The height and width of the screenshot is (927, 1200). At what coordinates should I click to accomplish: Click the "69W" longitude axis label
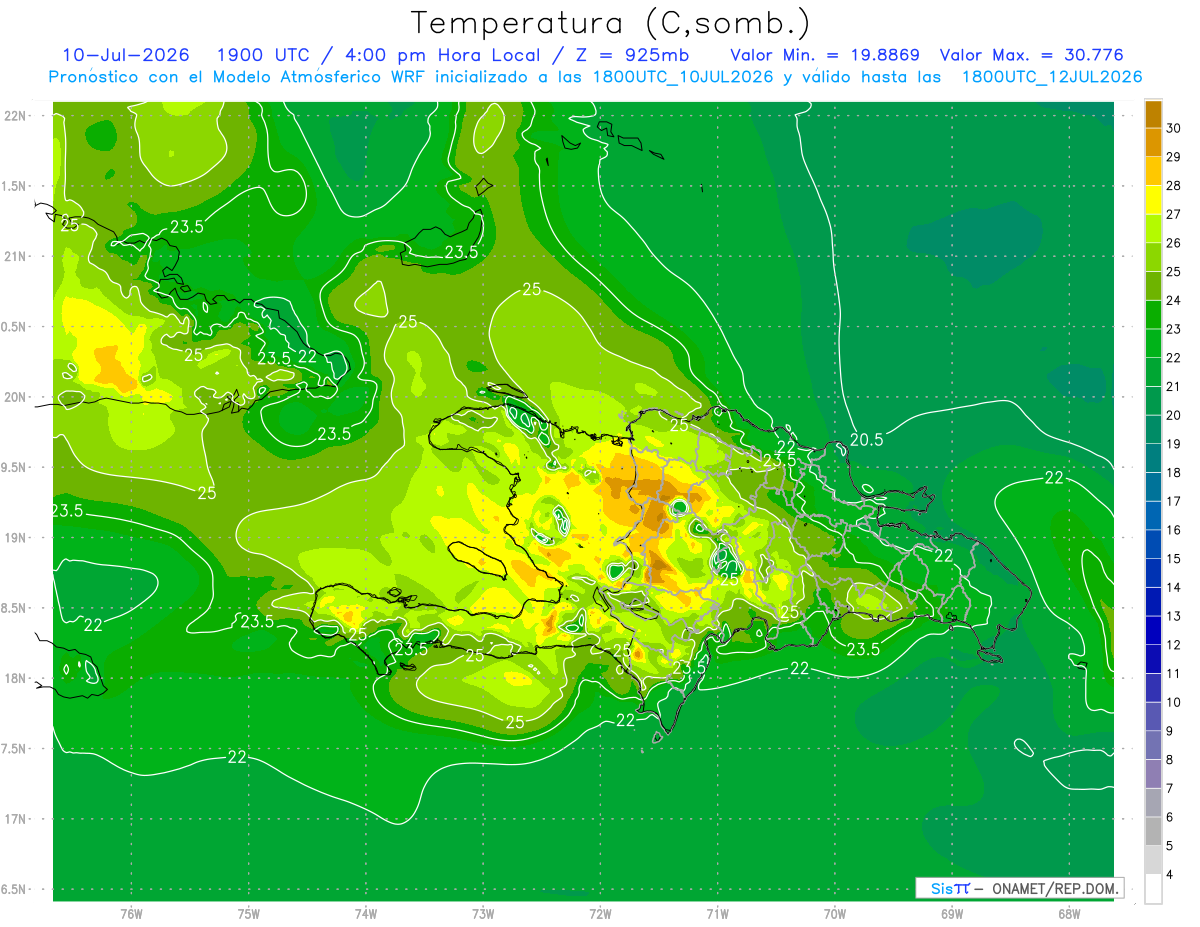tap(952, 913)
